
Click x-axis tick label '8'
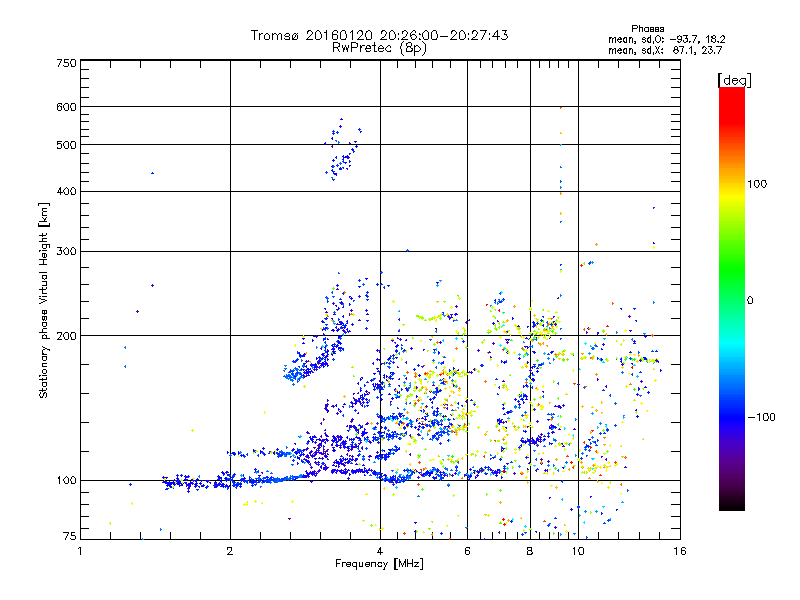(530, 551)
